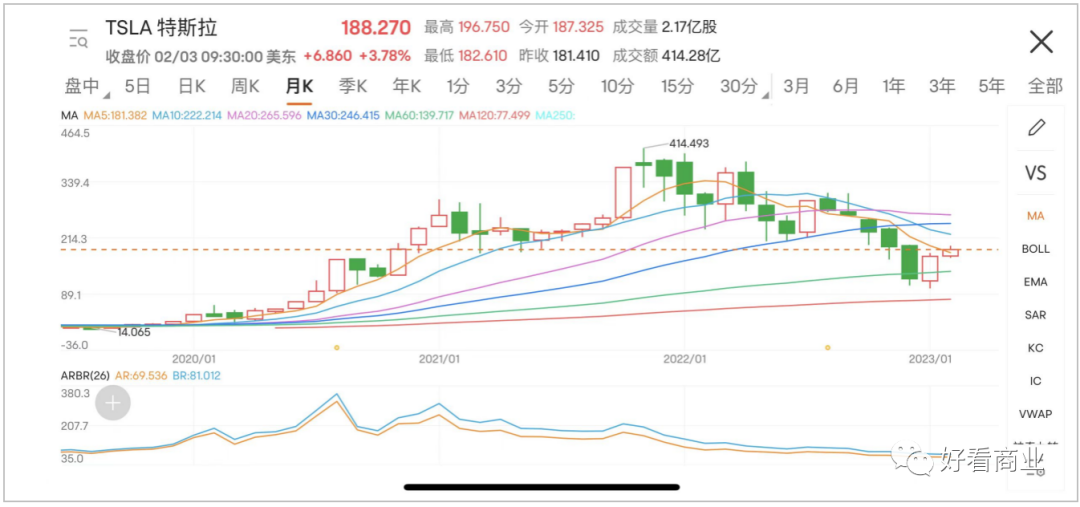
Task: Select the pencil drawing tool
Action: [x=1036, y=127]
